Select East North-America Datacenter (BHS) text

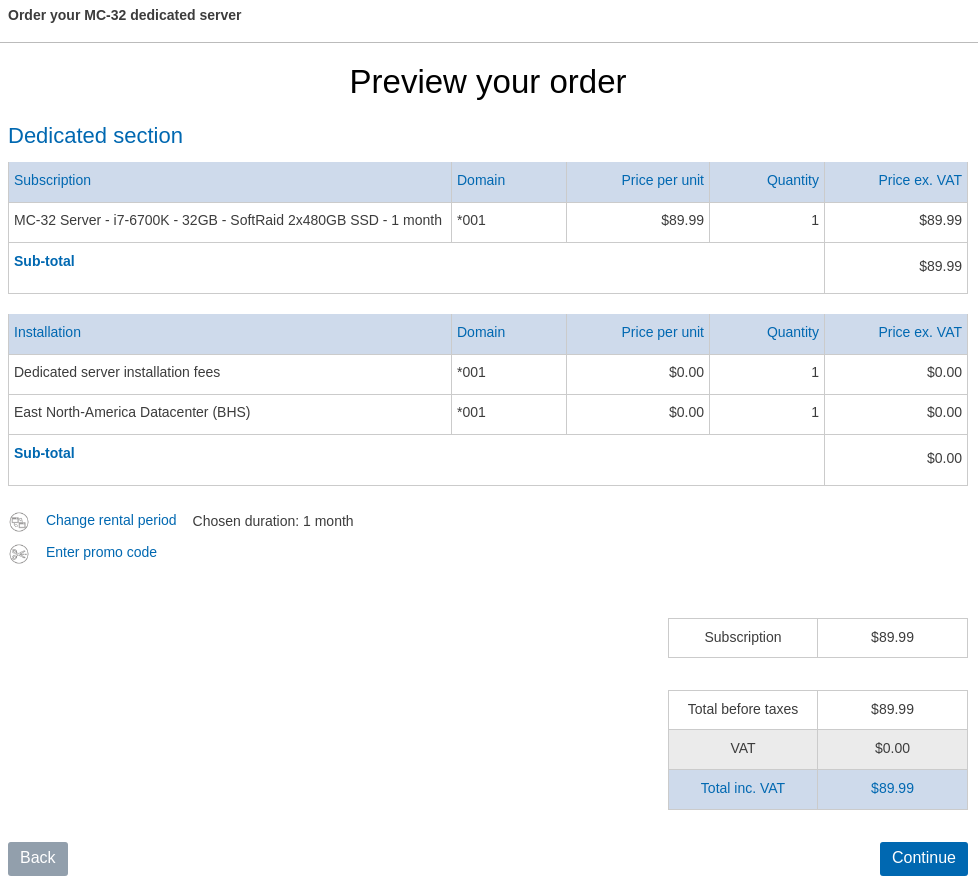[x=132, y=412]
